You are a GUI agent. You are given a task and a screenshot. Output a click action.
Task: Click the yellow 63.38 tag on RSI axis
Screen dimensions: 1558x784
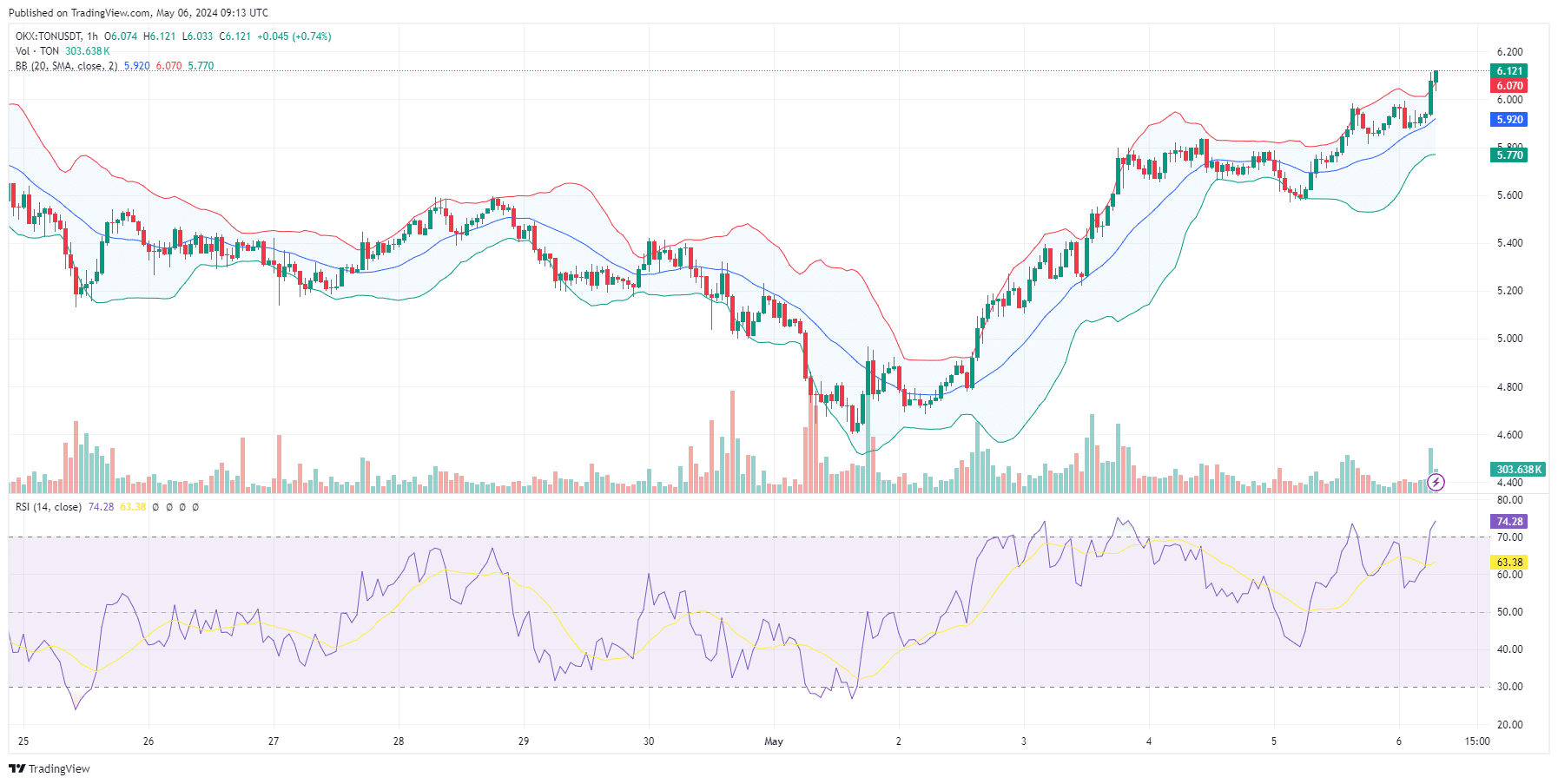(x=1509, y=563)
